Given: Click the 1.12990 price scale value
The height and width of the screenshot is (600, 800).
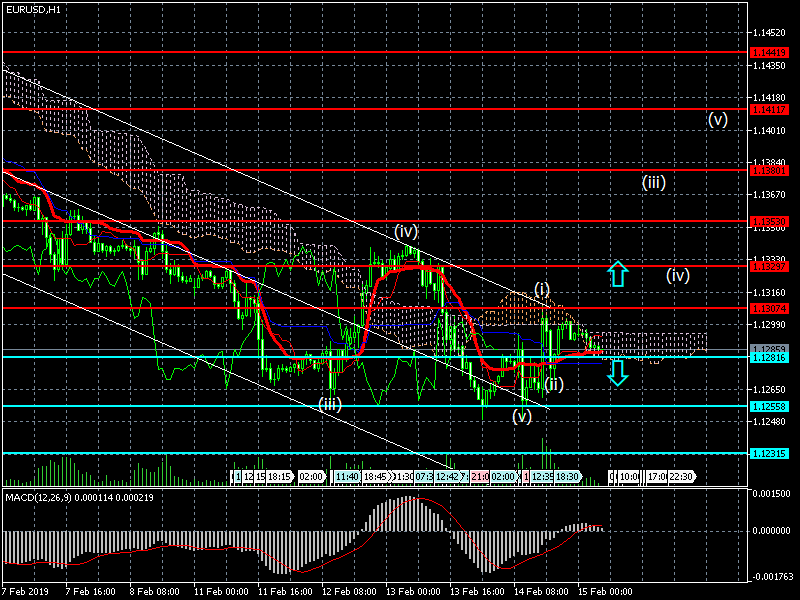Looking at the screenshot, I should 769,324.
